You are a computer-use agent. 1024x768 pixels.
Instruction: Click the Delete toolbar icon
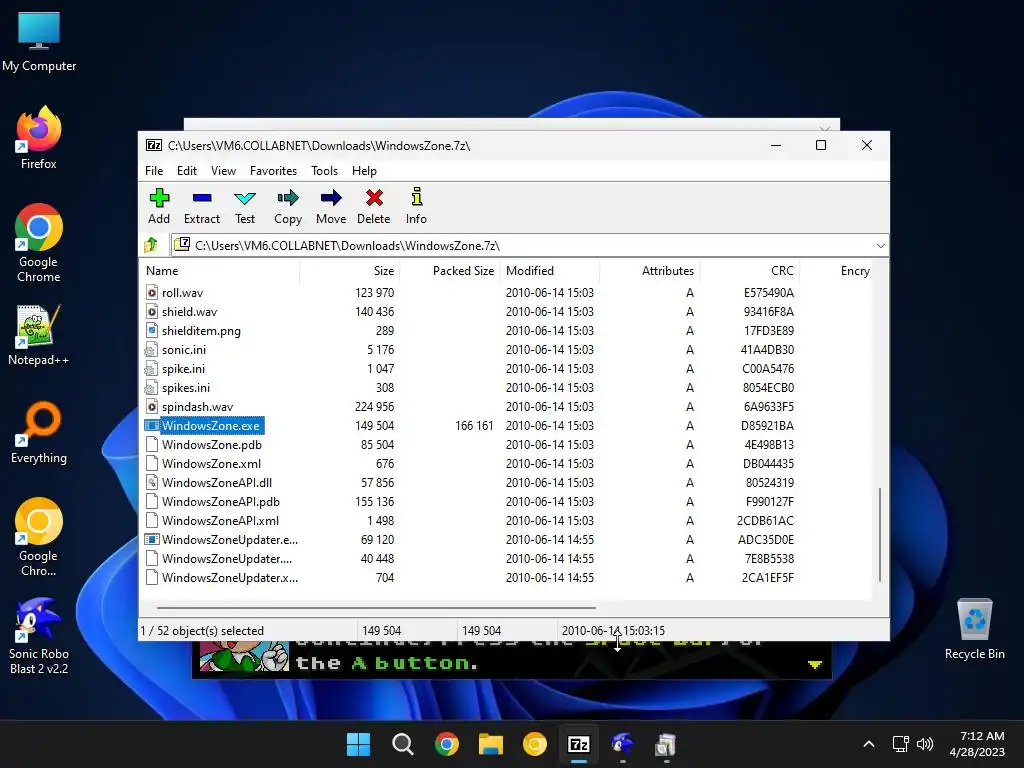click(374, 206)
